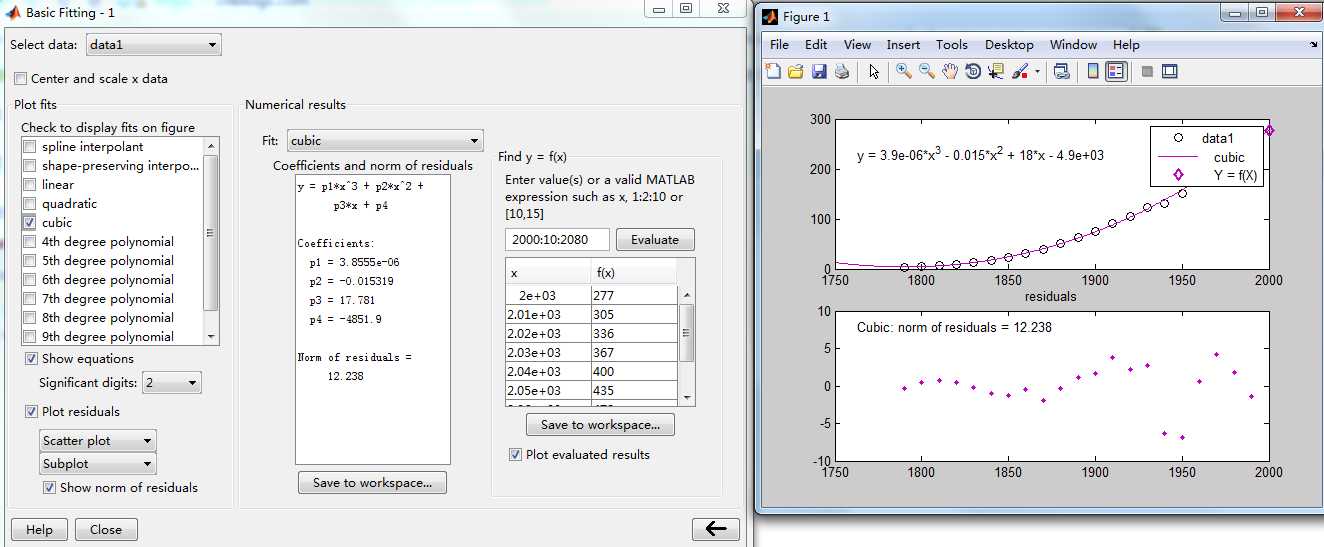1324x547 pixels.
Task: Select the Brush data tool
Action: pyautogui.click(x=1020, y=71)
